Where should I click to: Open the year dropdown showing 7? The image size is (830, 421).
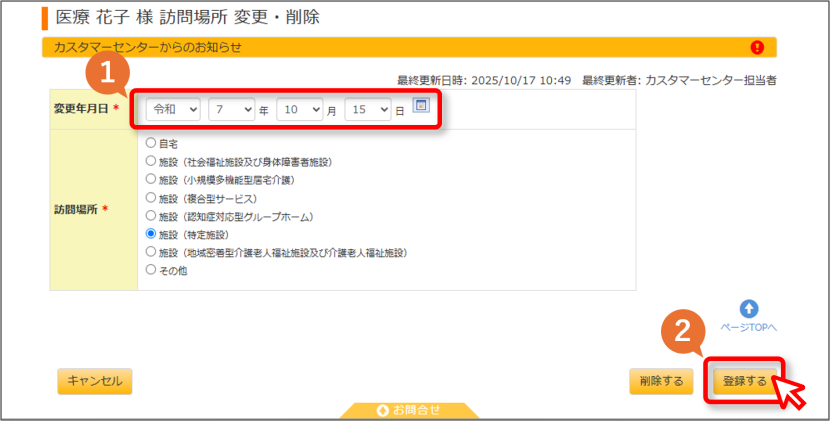232,110
